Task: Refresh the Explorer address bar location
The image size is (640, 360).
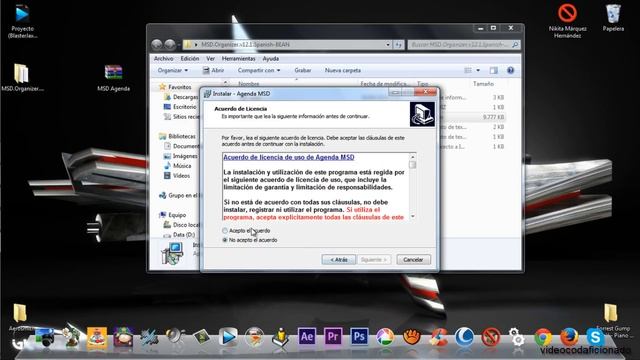Action: click(399, 44)
